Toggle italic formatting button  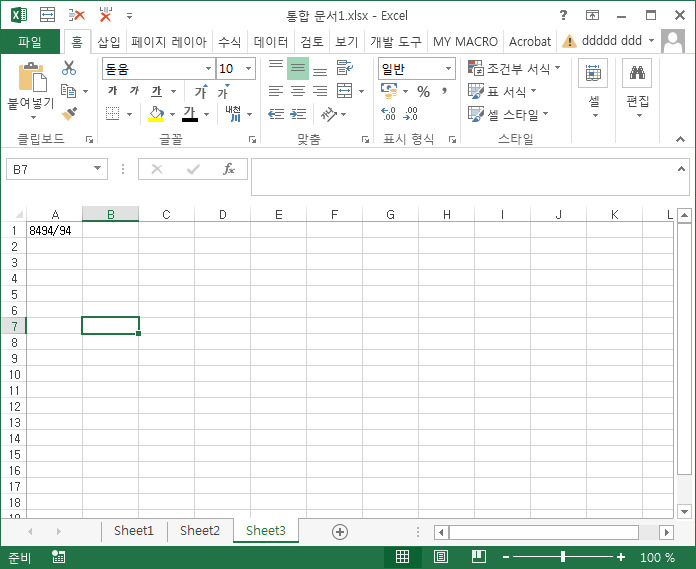(134, 91)
